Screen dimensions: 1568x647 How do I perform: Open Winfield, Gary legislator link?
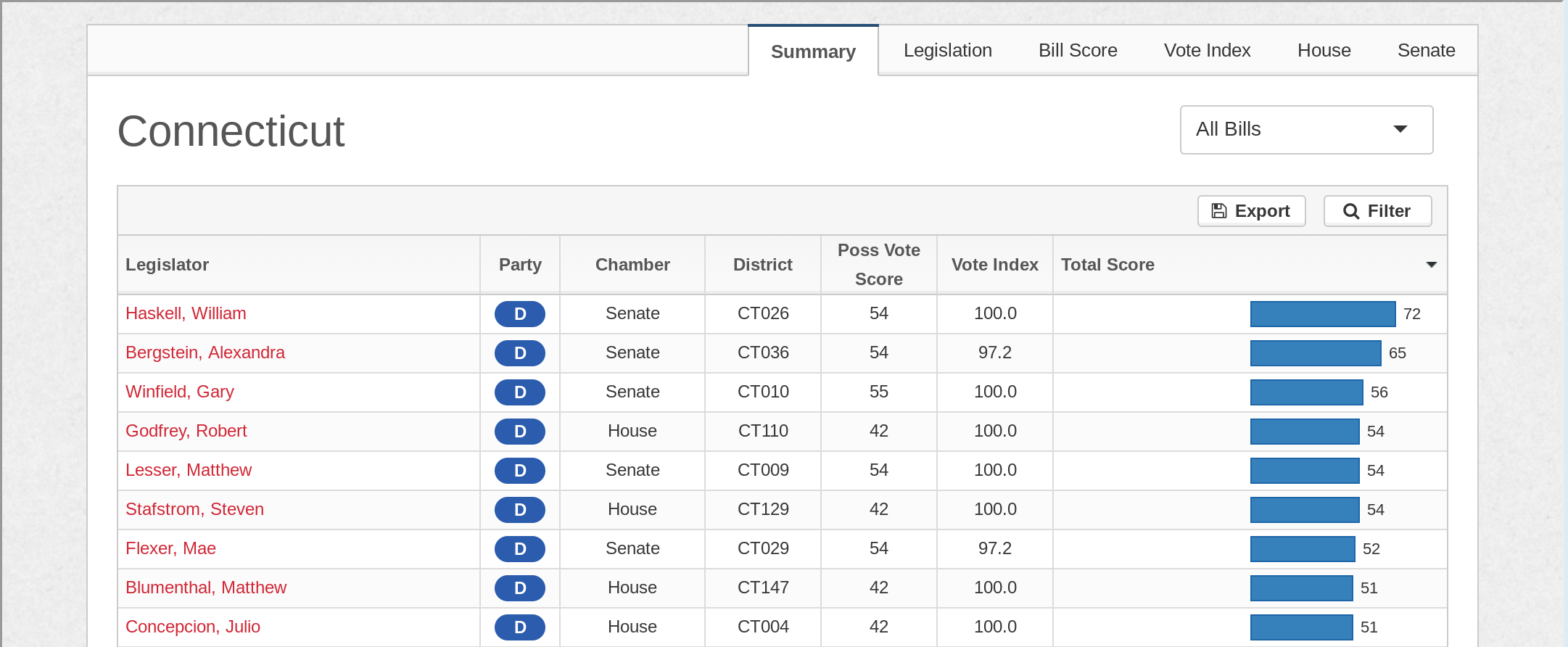tap(180, 392)
